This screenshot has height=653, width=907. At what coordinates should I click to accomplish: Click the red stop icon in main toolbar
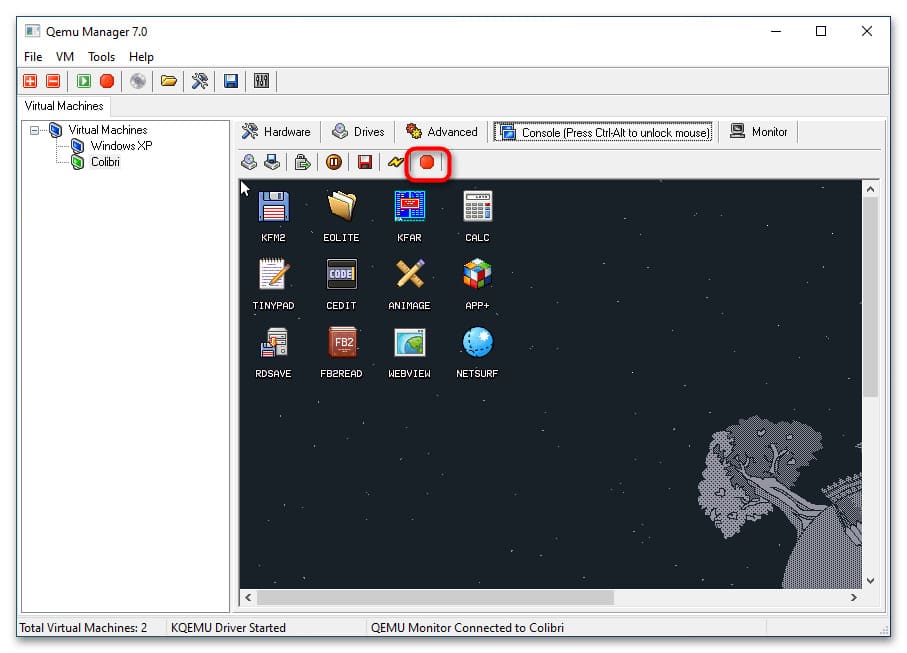[x=107, y=81]
